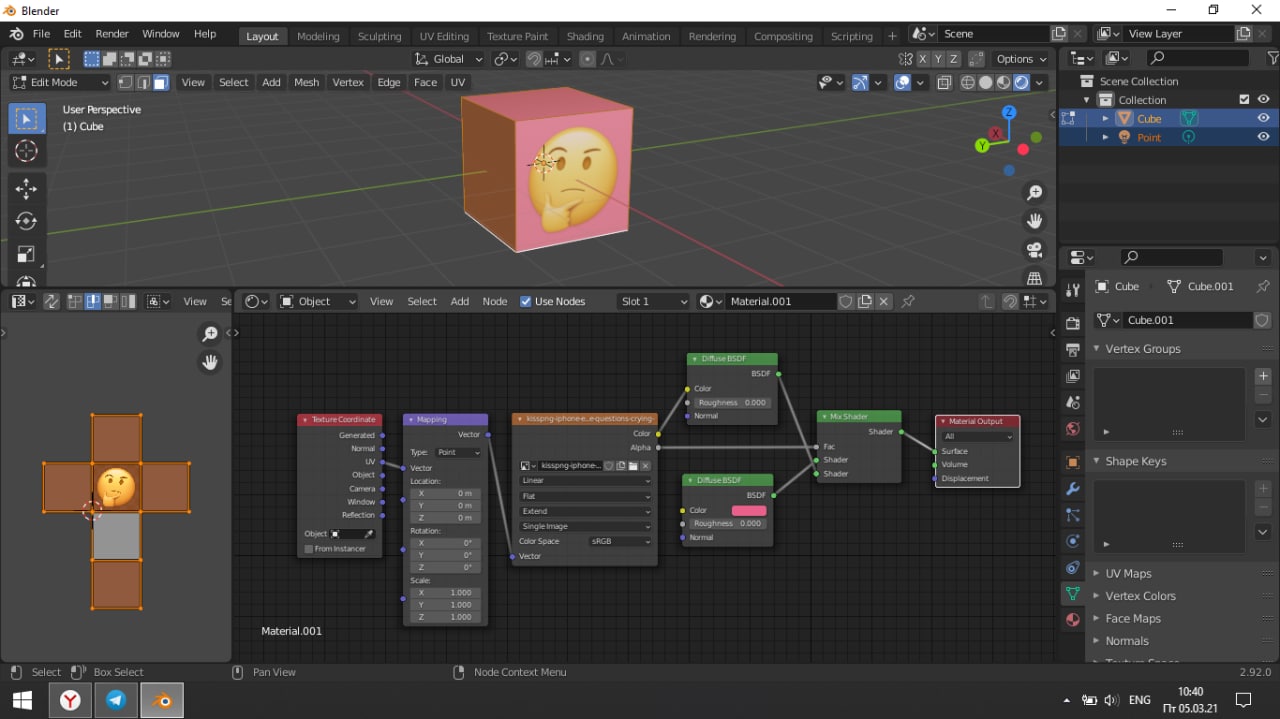Click the zoom magnifier in UV editor
1280x719 pixels.
pyautogui.click(x=210, y=334)
